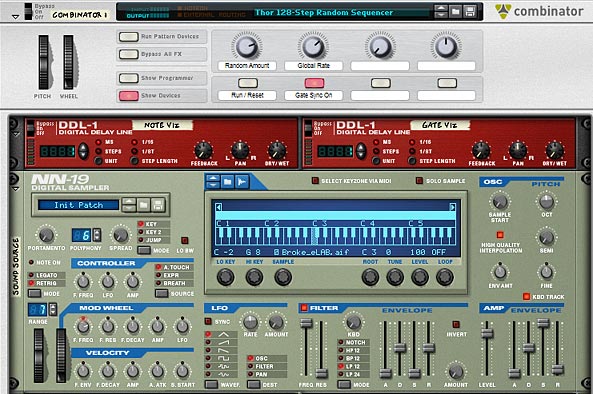The width and height of the screenshot is (593, 394).
Task: Step through samples with the sample arrows
Action: tap(213, 182)
